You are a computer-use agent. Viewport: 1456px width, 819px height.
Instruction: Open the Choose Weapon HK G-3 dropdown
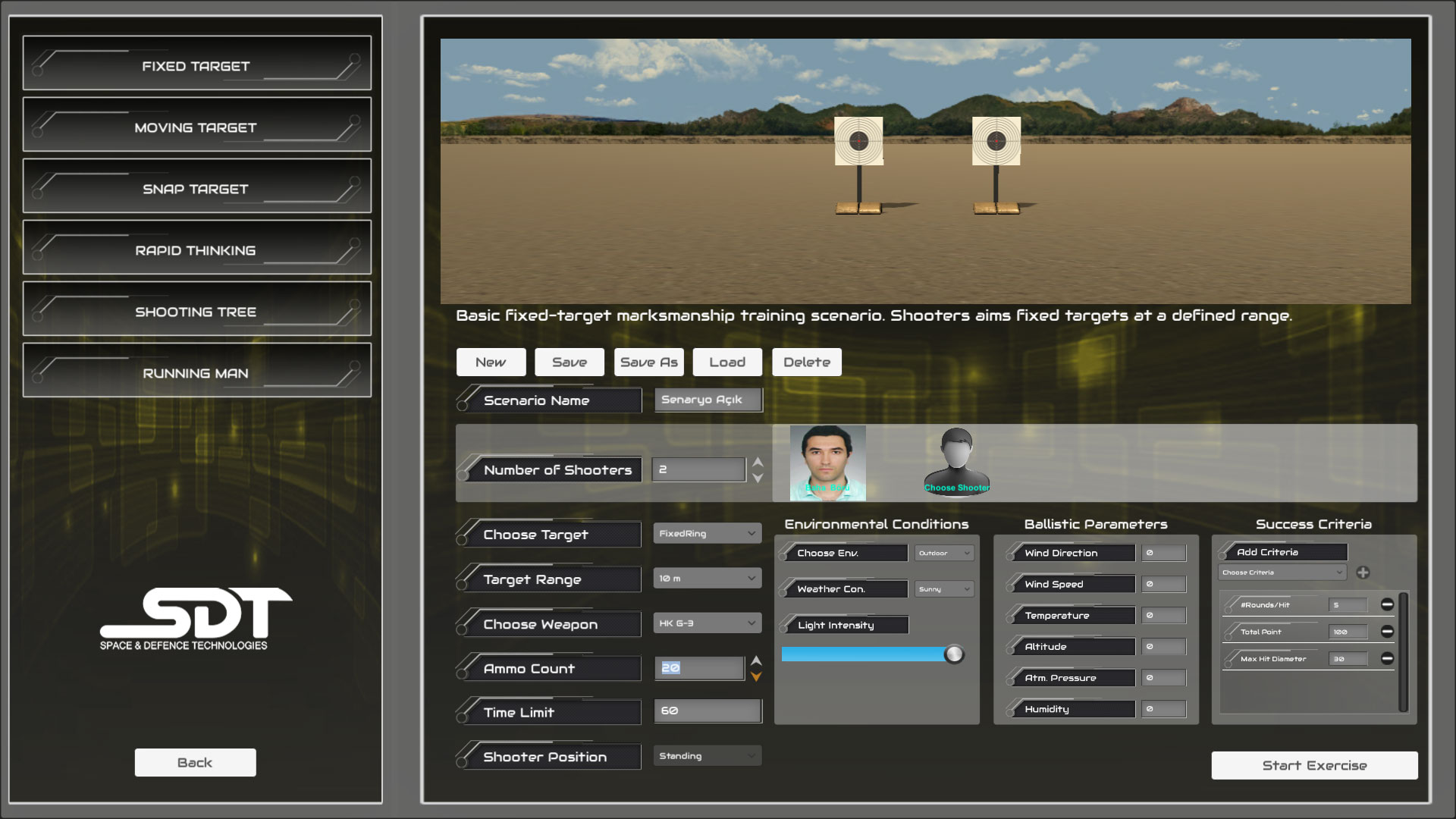(707, 623)
